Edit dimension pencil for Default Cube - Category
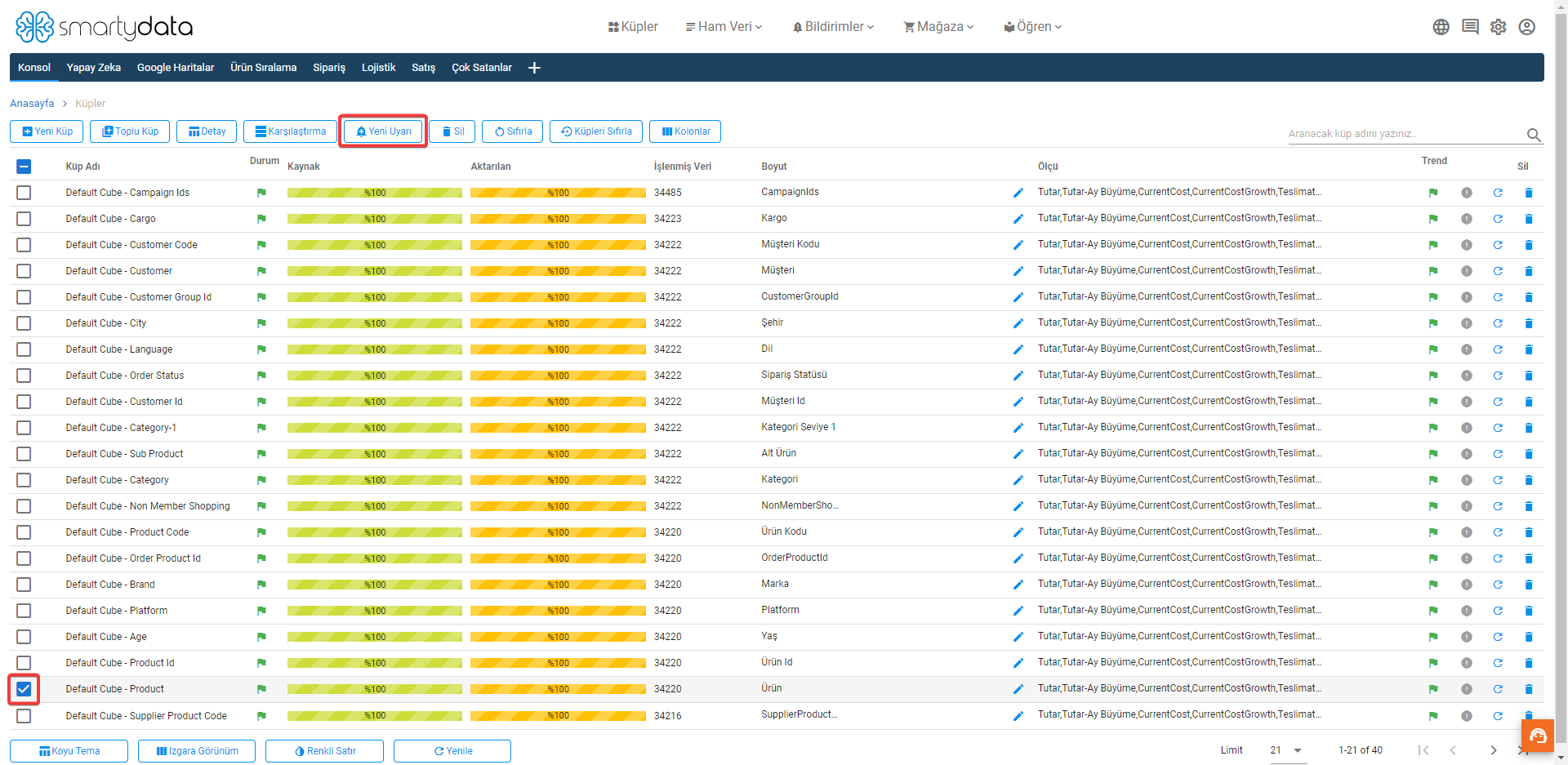Viewport: 1568px width, 765px height. click(1018, 480)
